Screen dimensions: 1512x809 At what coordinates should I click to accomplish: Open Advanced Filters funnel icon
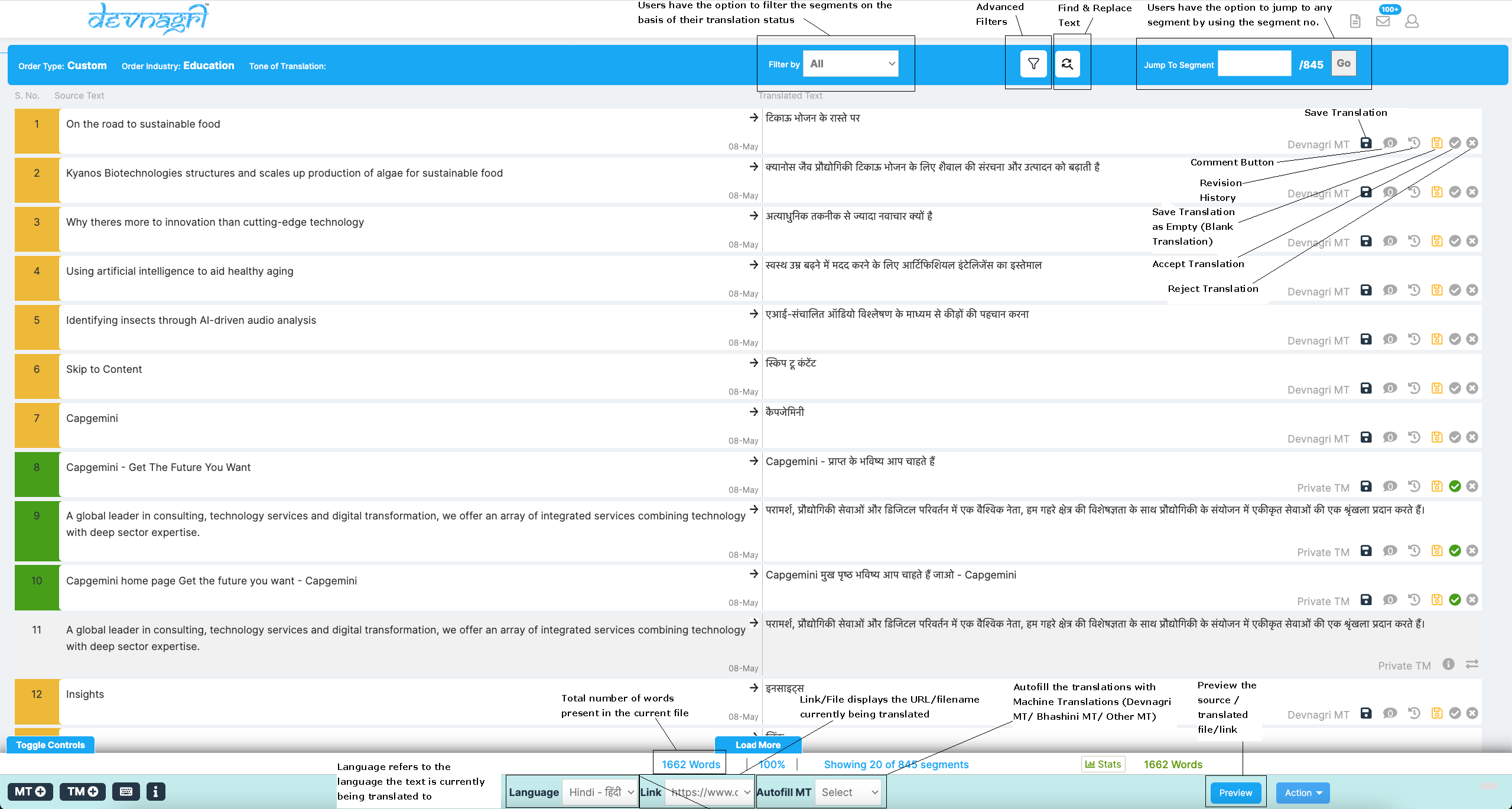pyautogui.click(x=1033, y=64)
